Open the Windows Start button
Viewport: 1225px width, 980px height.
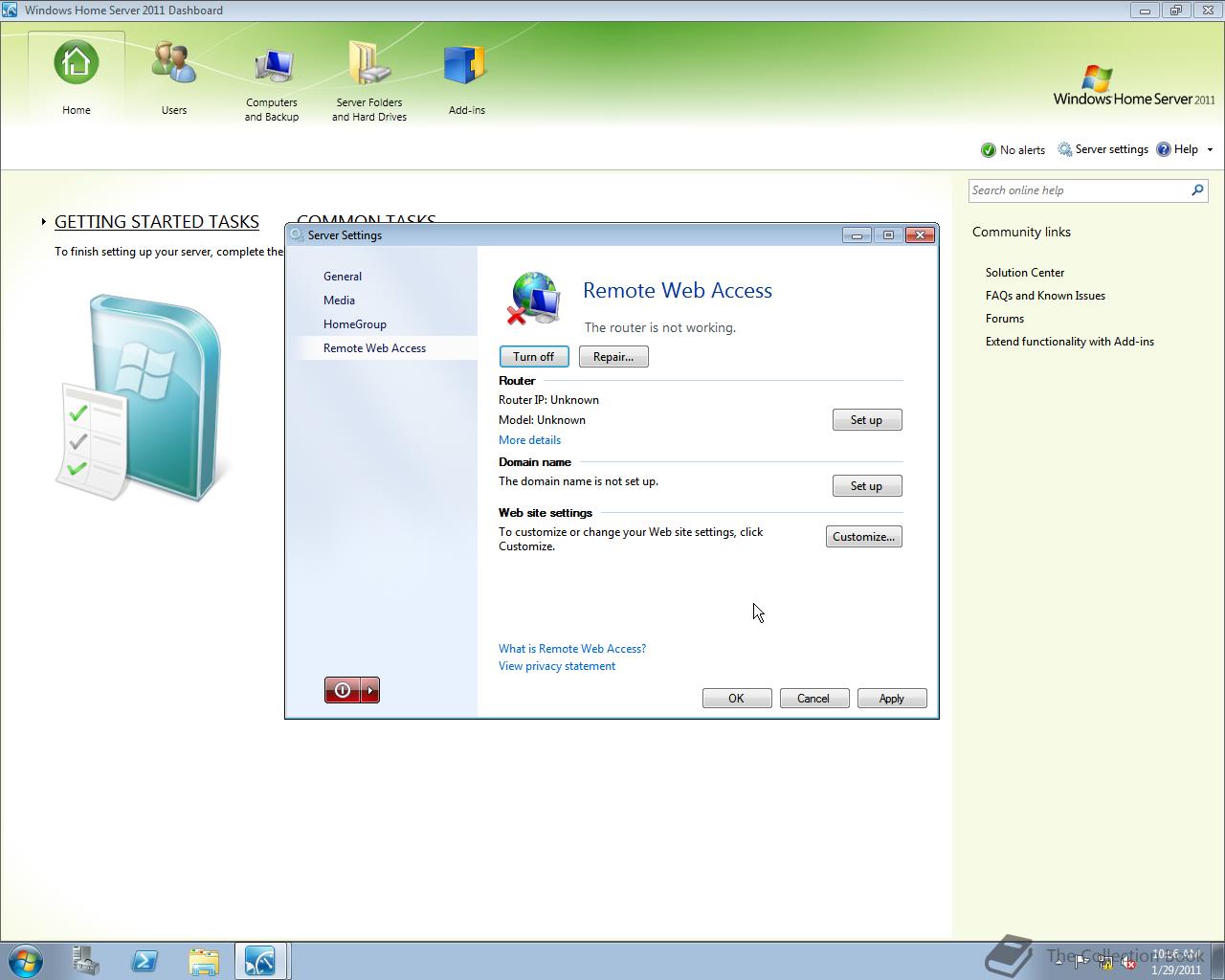[x=25, y=961]
